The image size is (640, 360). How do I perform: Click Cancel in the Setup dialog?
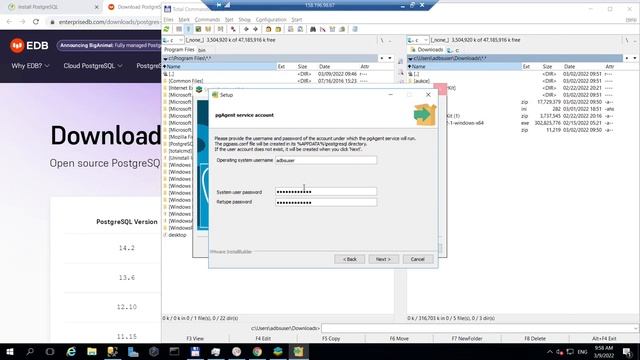[x=418, y=259]
